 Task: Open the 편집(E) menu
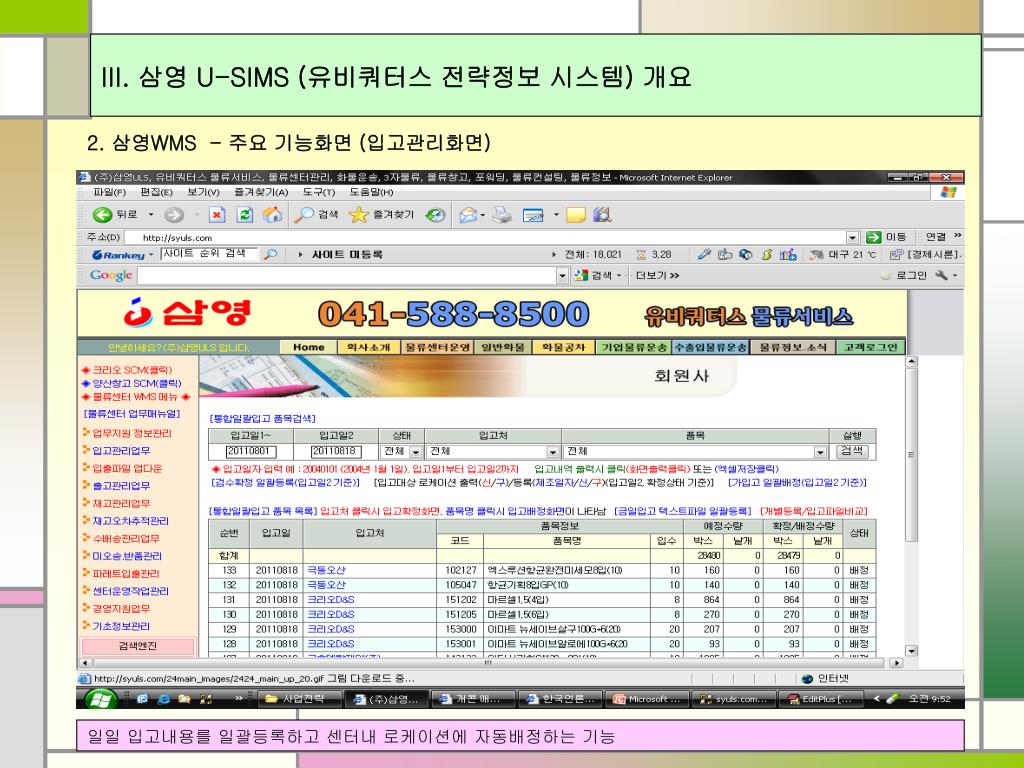click(x=156, y=192)
